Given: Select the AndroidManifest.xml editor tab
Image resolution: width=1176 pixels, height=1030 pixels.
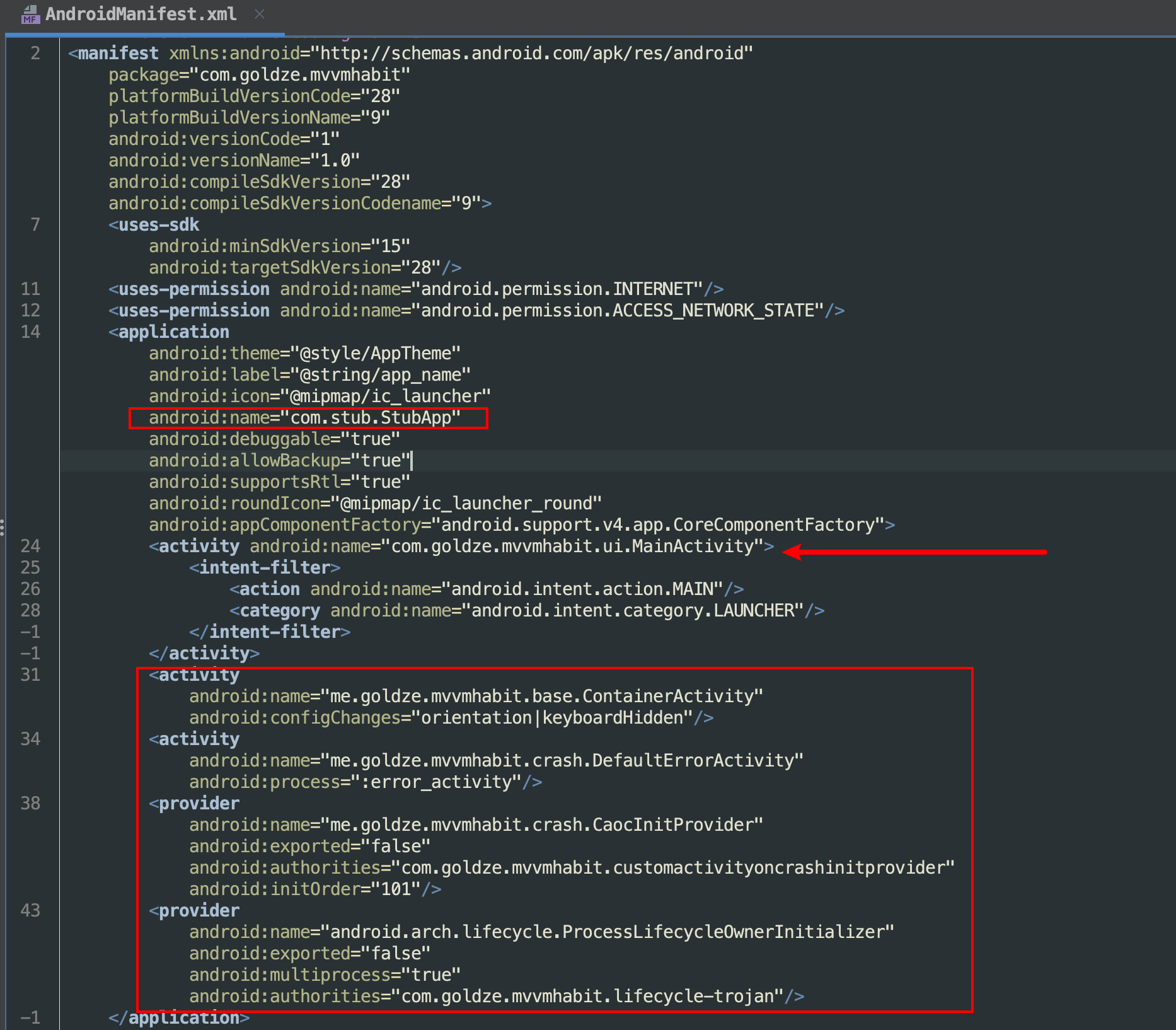Looking at the screenshot, I should click(x=141, y=14).
